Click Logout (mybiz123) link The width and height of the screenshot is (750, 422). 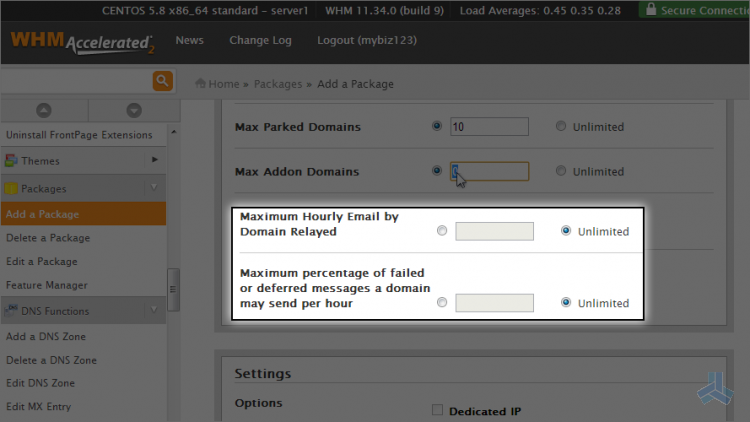pyautogui.click(x=367, y=40)
